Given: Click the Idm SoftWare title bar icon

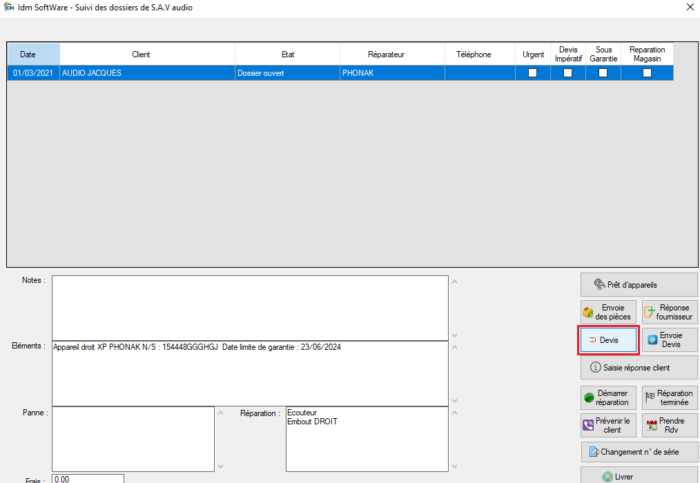Looking at the screenshot, I should coord(8,7).
